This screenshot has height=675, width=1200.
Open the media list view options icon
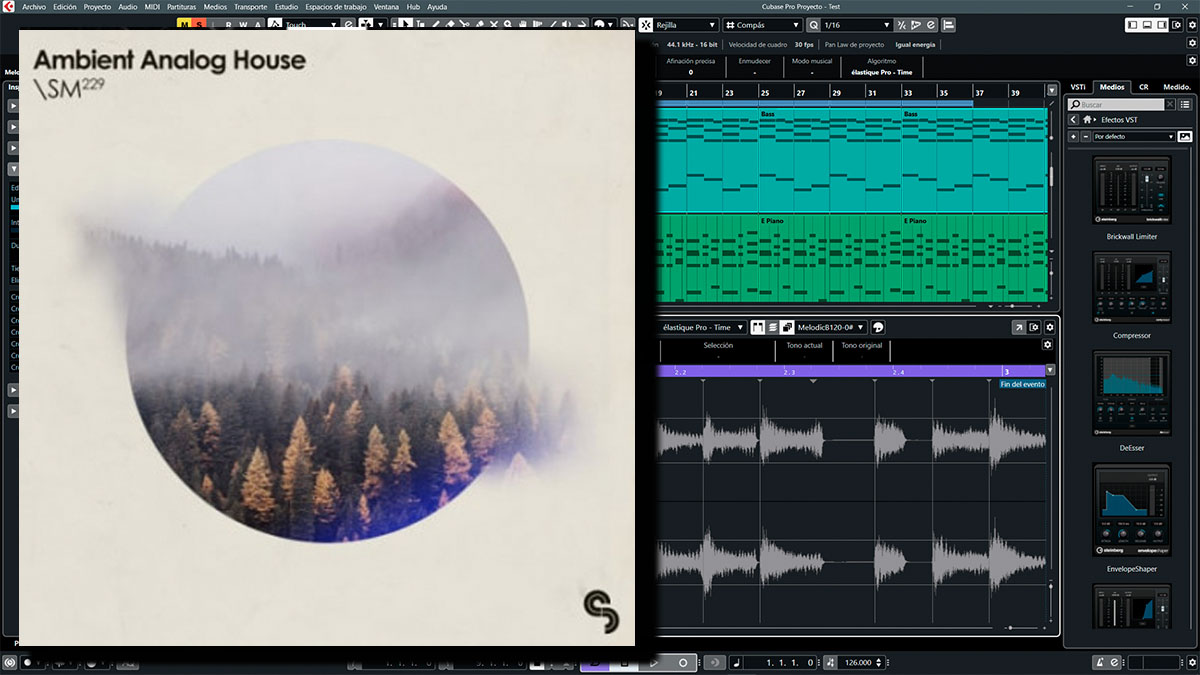(1186, 104)
